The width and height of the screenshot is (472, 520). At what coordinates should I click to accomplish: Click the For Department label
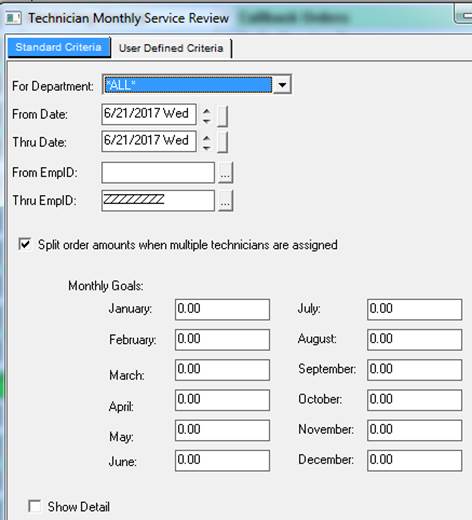tap(53, 86)
